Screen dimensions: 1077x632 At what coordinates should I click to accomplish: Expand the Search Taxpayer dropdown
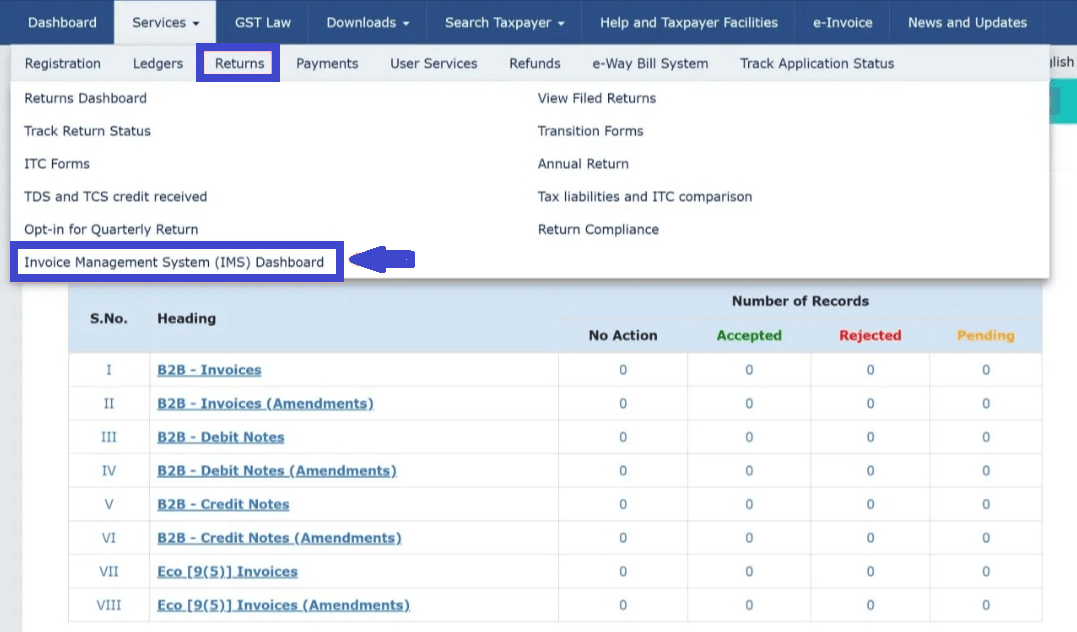coord(504,22)
